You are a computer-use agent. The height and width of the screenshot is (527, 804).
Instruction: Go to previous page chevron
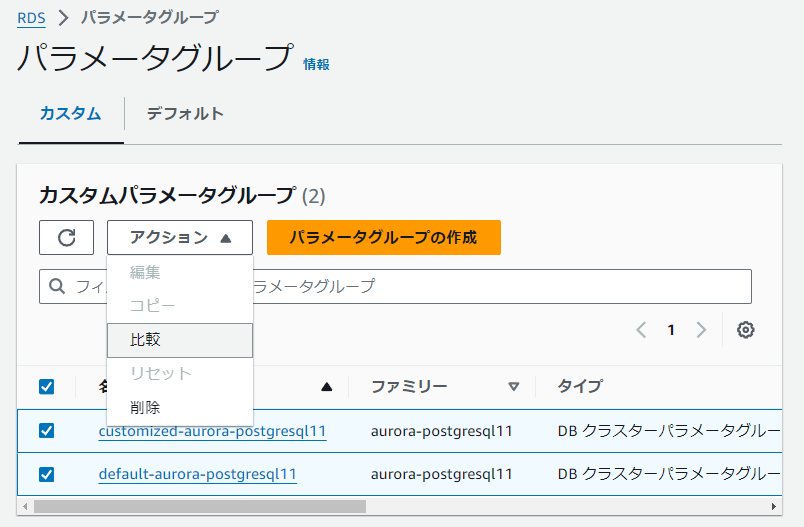click(x=641, y=330)
